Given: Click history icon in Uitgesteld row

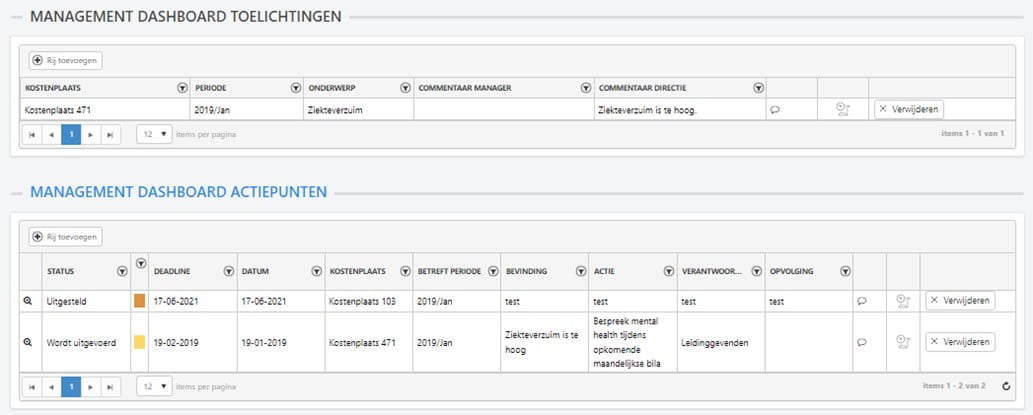Looking at the screenshot, I should click(x=902, y=300).
